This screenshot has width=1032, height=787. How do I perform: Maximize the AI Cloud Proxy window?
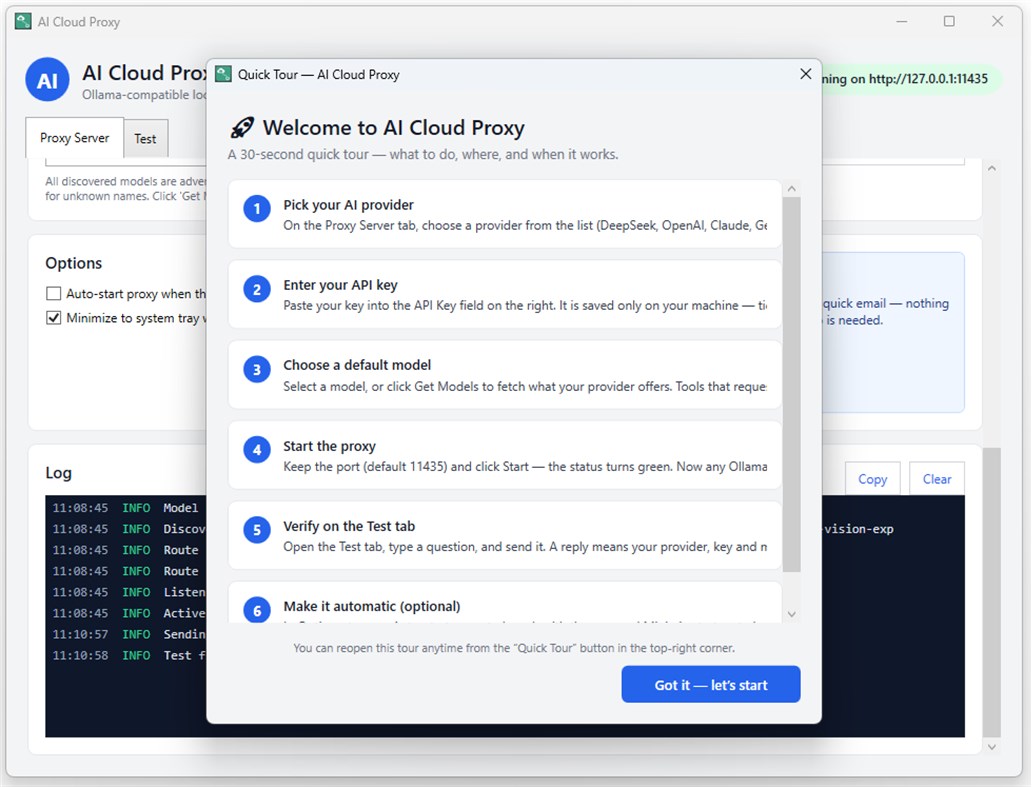[949, 21]
